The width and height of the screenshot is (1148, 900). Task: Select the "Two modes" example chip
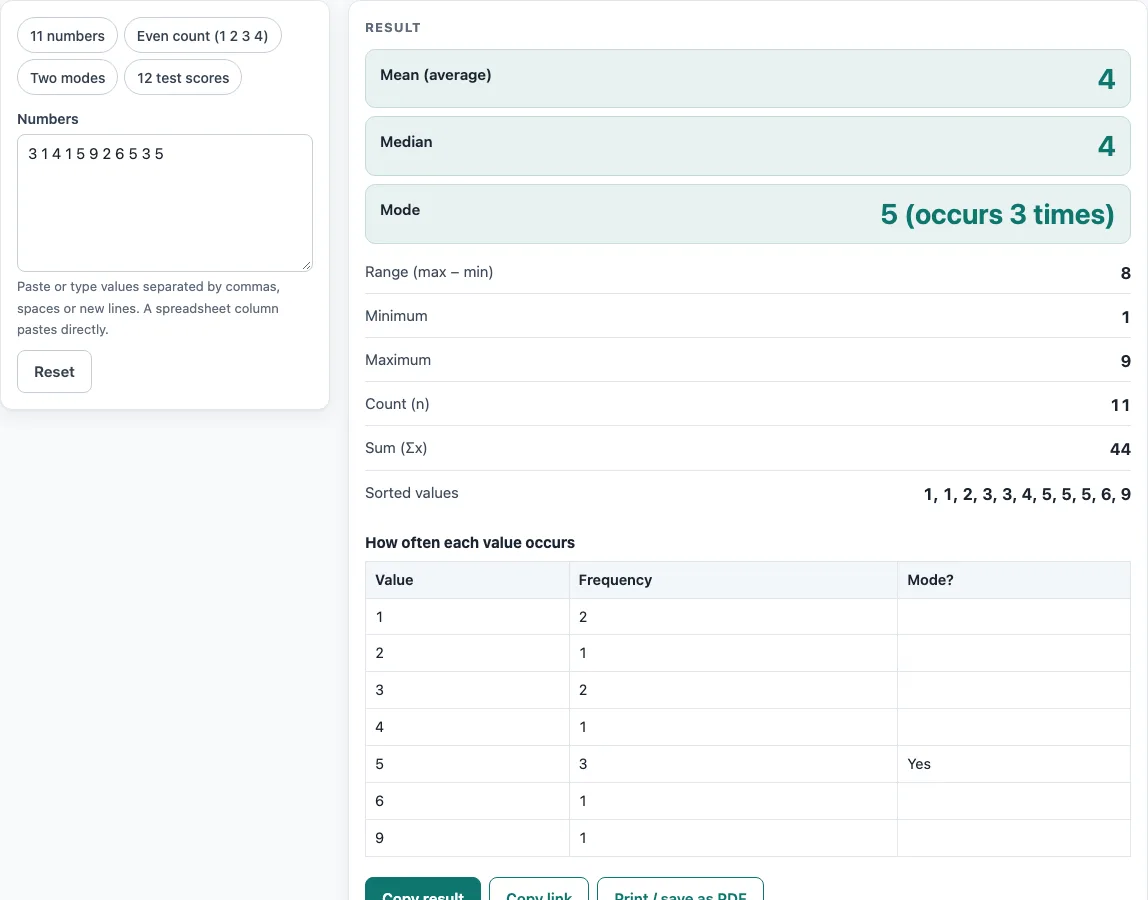point(67,78)
